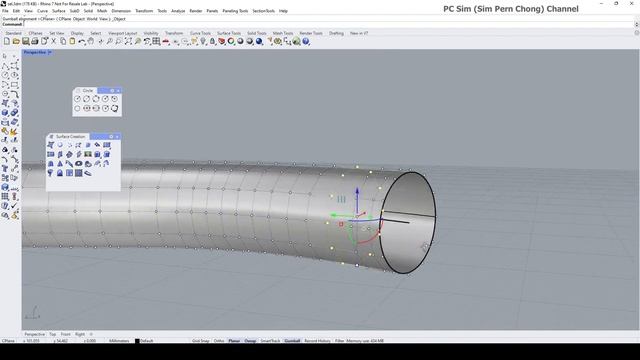Image resolution: width=640 pixels, height=360 pixels.
Task: Click the blue sphere Render icon
Action: click(x=259, y=41)
